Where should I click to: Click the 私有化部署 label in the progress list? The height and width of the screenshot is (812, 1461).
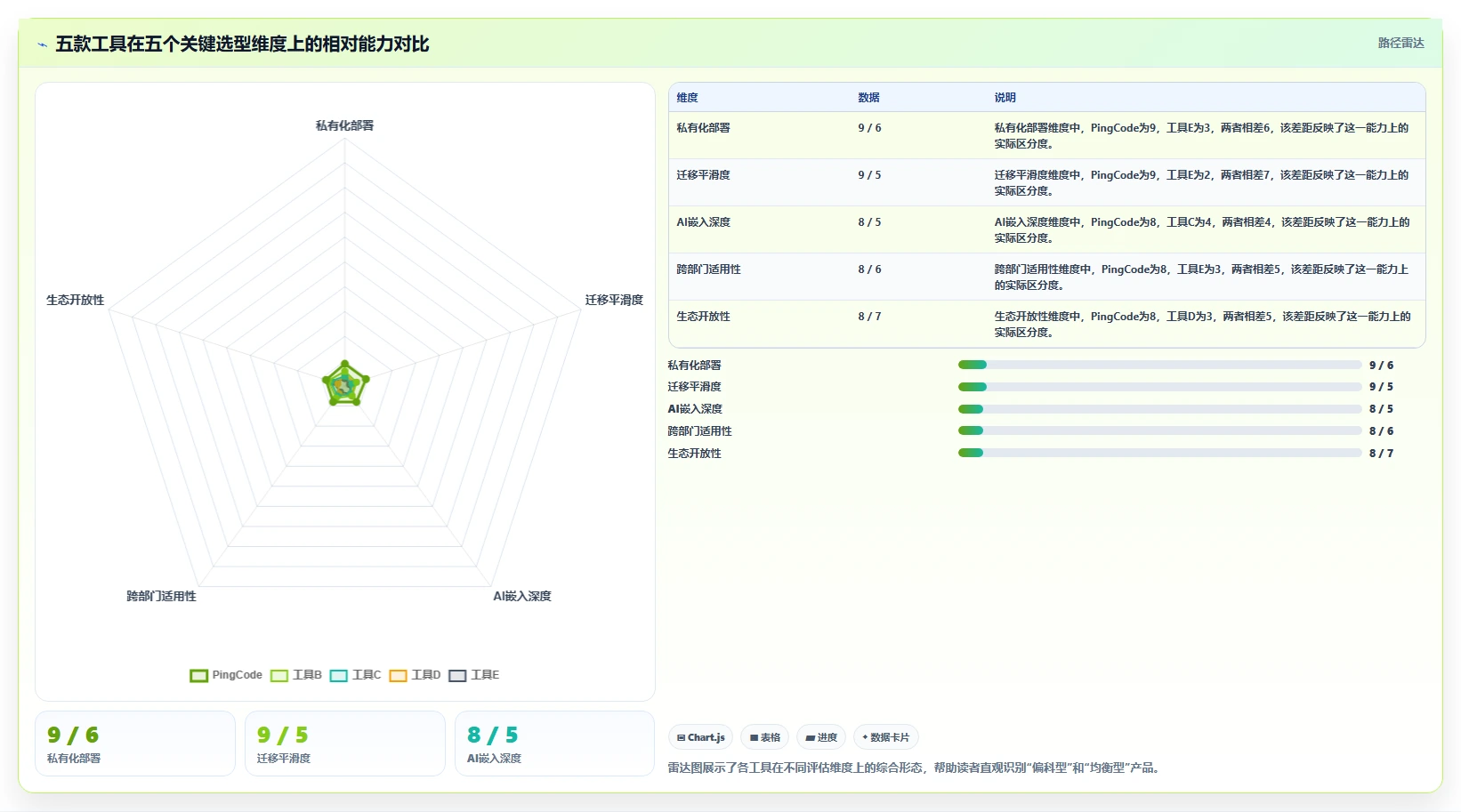[694, 365]
